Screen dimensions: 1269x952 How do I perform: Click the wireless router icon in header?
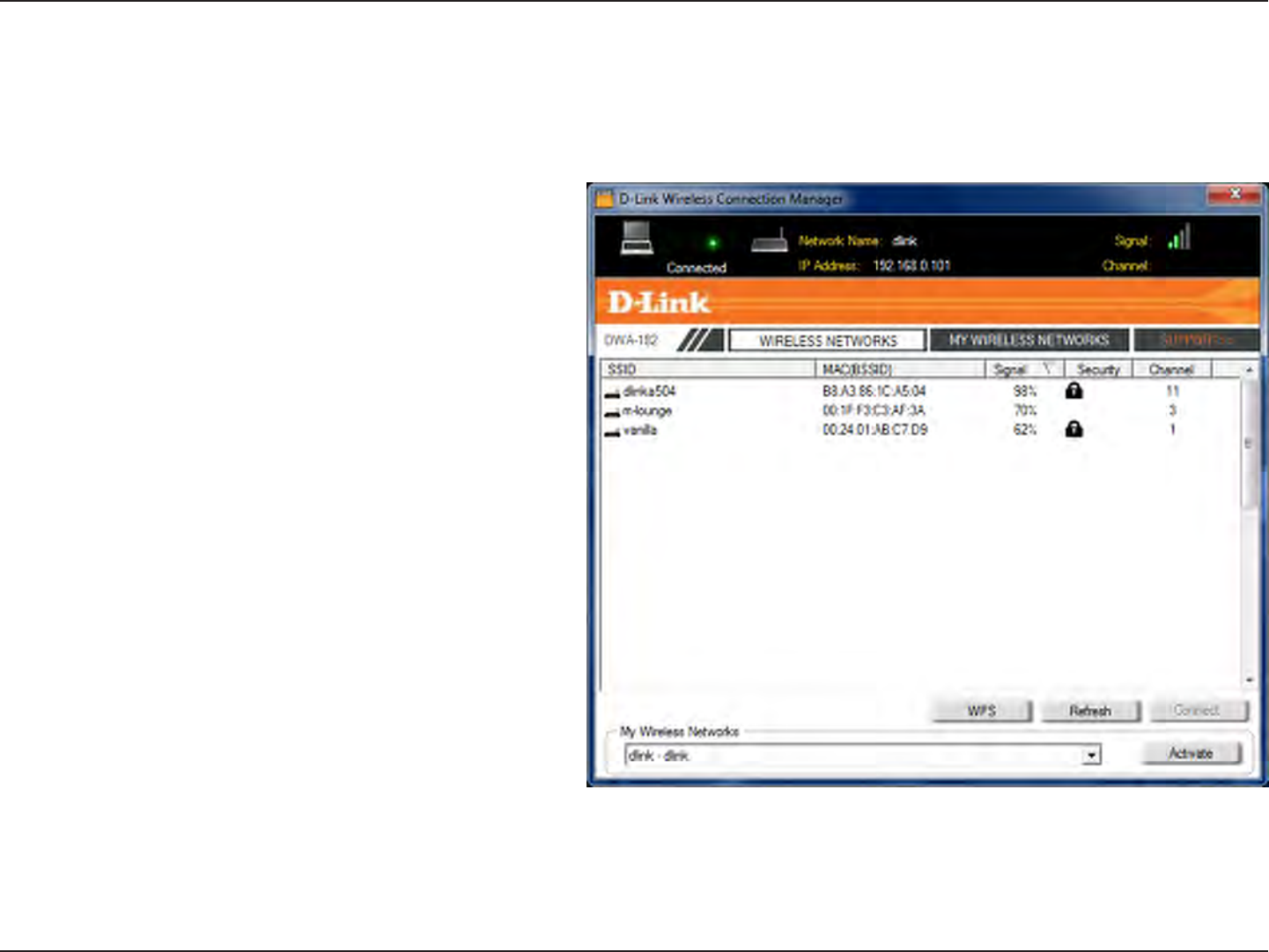769,240
